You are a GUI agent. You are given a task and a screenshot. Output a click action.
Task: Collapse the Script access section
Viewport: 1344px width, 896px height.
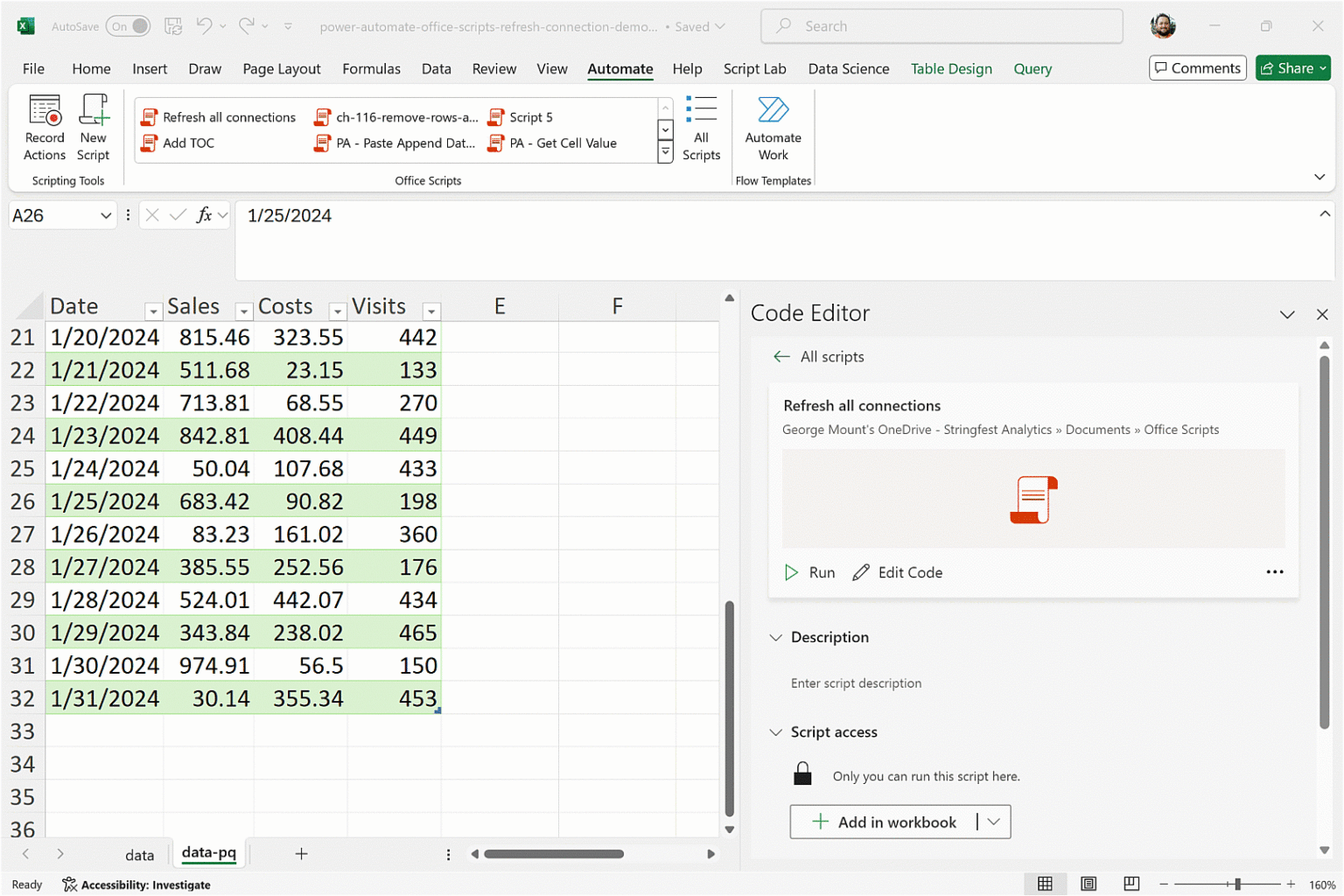[x=776, y=732]
